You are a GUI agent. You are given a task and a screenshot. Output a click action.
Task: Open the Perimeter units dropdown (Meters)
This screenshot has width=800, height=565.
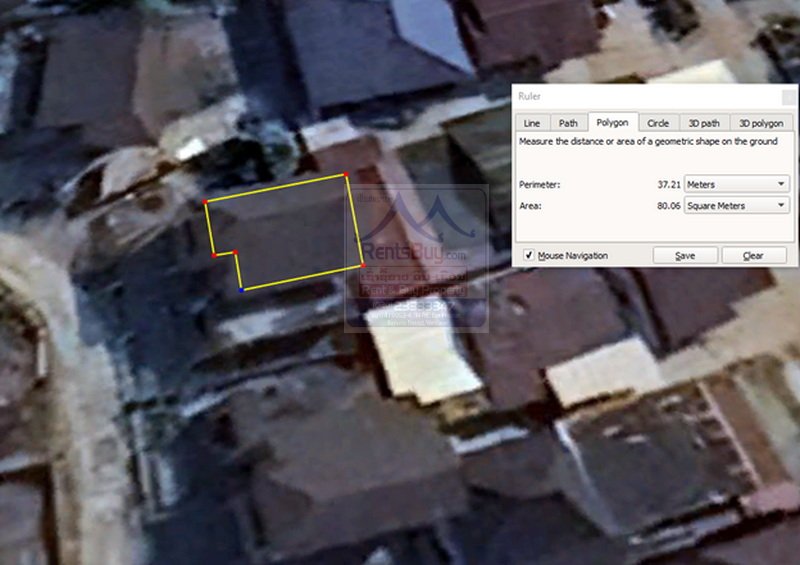pyautogui.click(x=736, y=184)
